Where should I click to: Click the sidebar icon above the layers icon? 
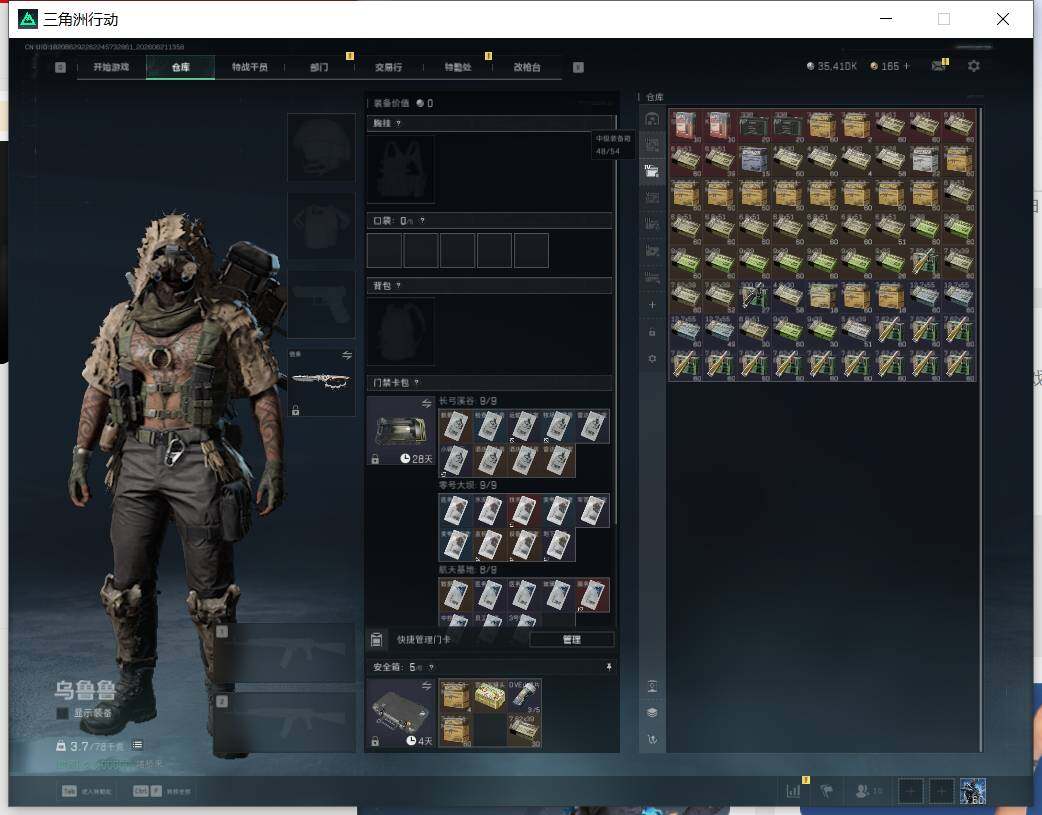point(652,686)
